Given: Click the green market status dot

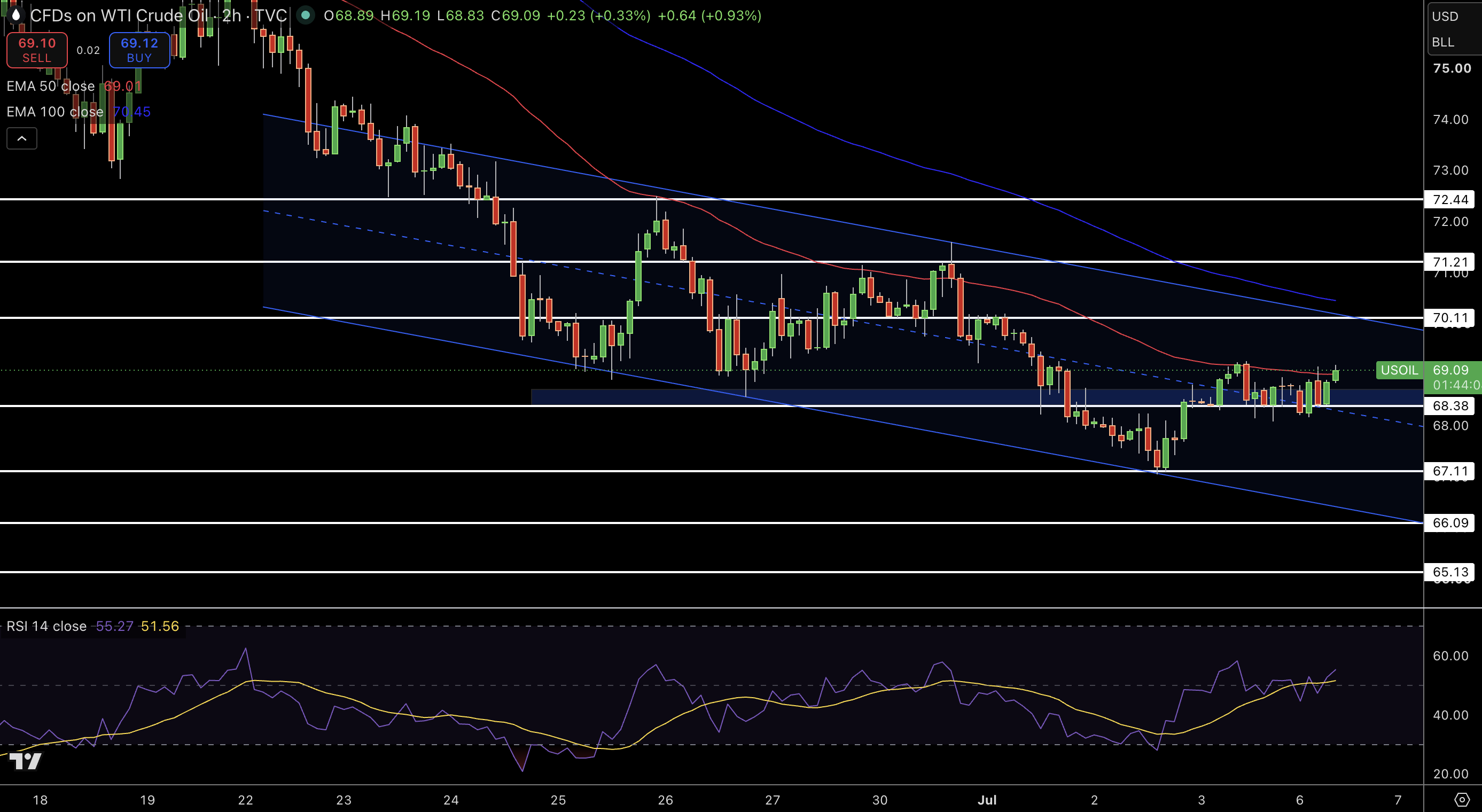Looking at the screenshot, I should click(306, 15).
